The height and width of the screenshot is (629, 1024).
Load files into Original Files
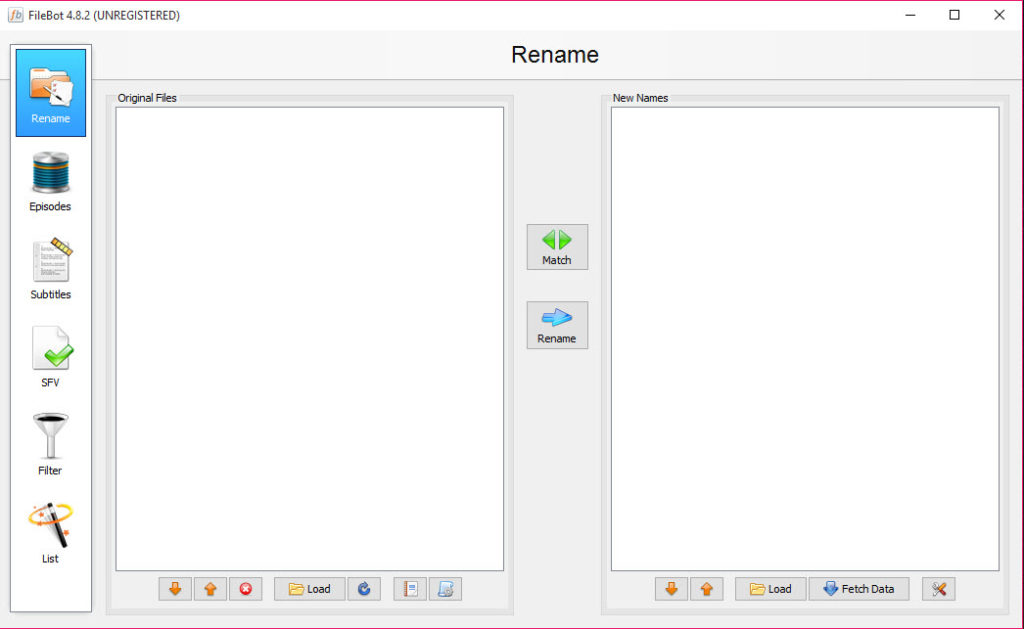pyautogui.click(x=310, y=589)
